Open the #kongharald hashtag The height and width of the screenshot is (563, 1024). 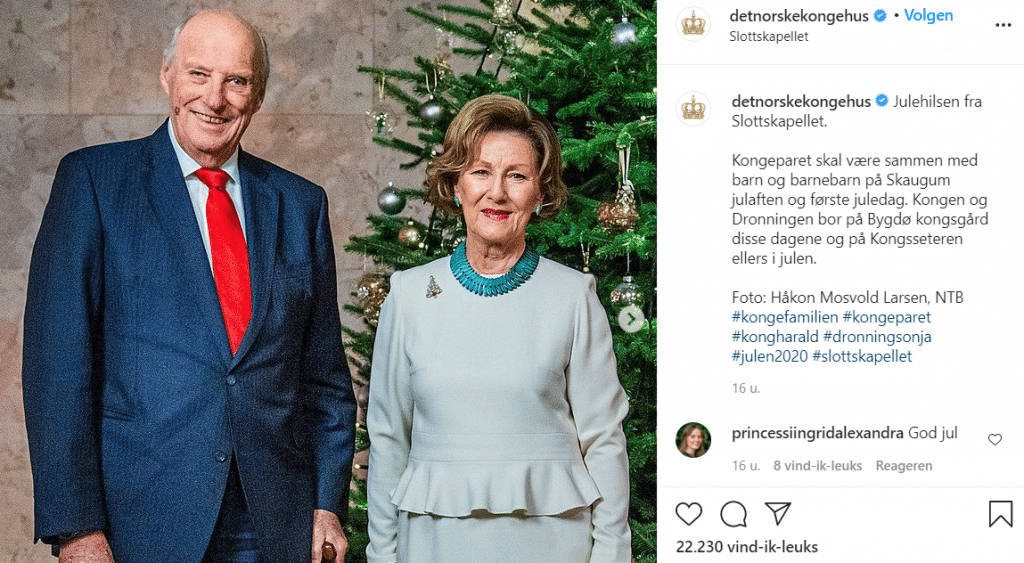(775, 337)
